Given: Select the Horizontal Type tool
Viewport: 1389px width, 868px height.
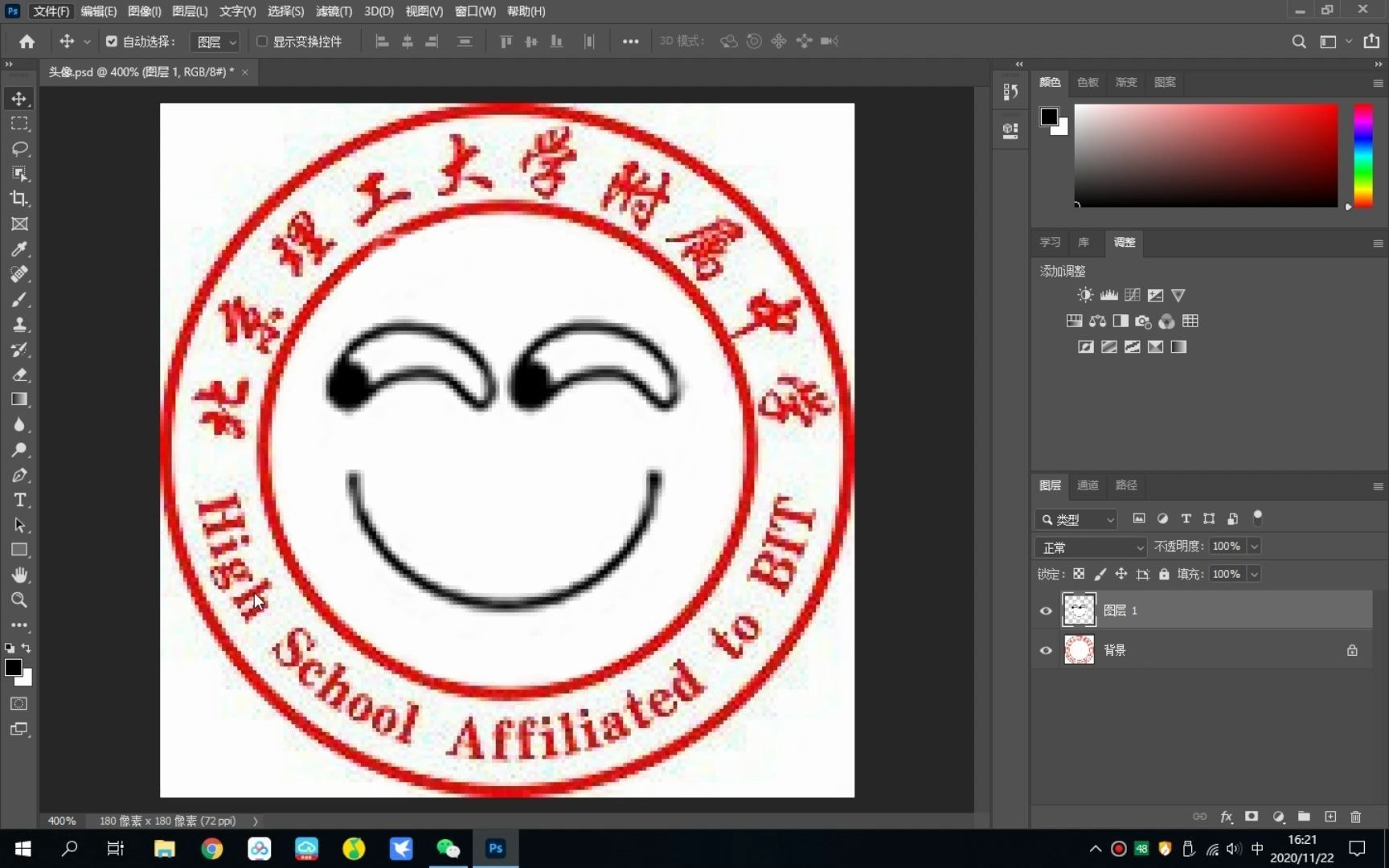Looking at the screenshot, I should (19, 500).
